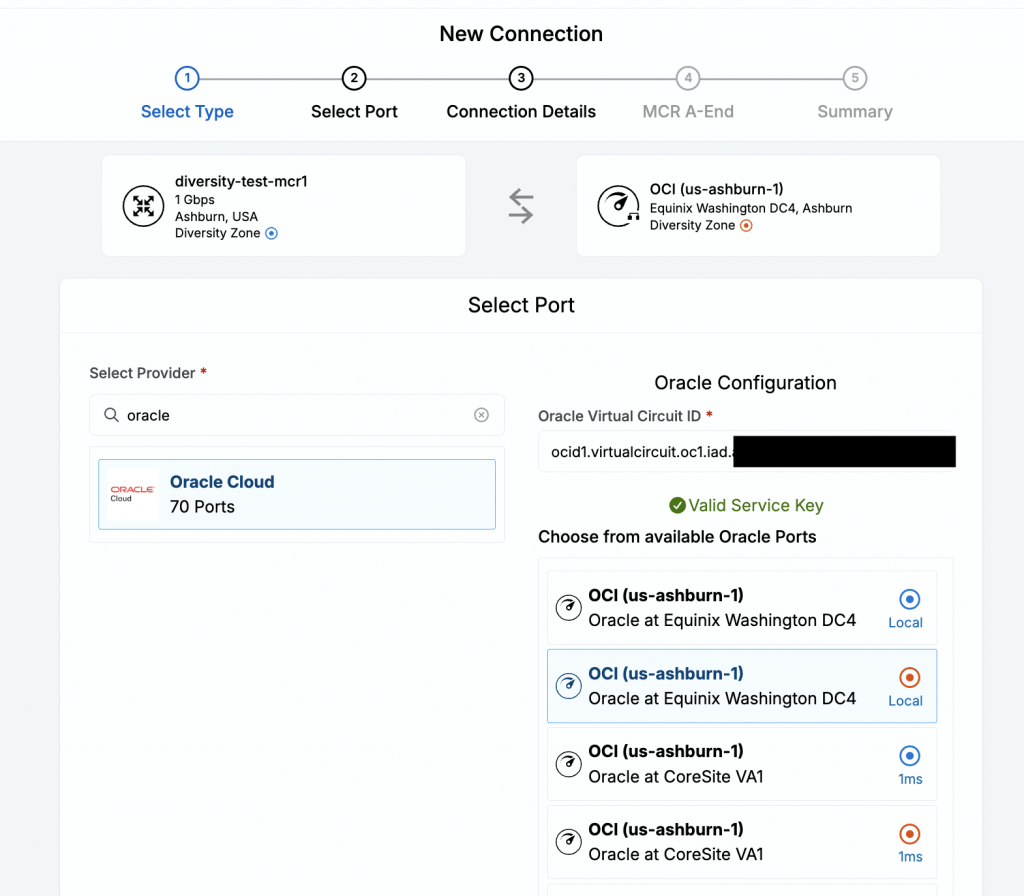Click the OCI port icon in destination card
This screenshot has width=1024, height=896.
(618, 206)
